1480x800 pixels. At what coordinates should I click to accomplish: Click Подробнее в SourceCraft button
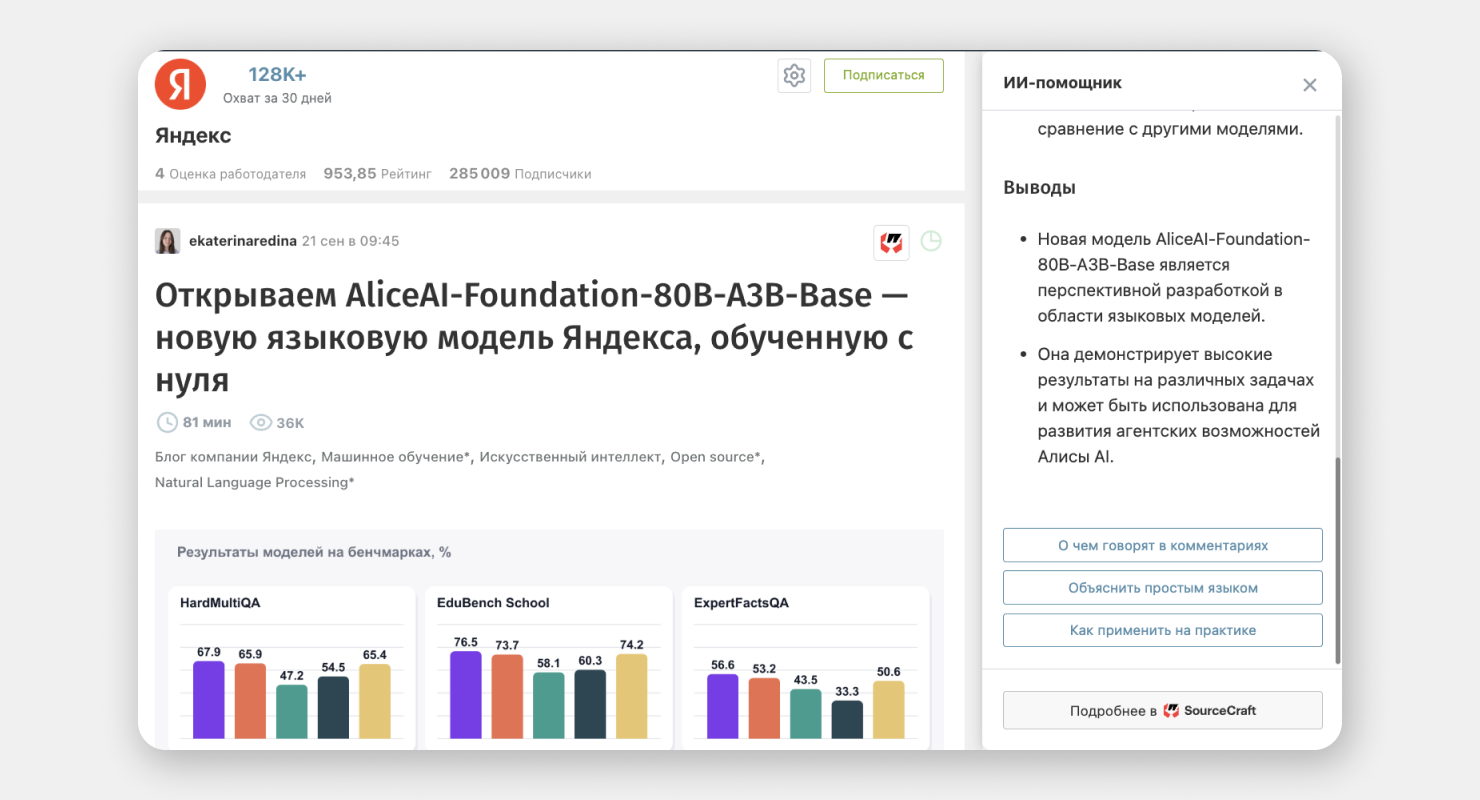(x=1163, y=710)
